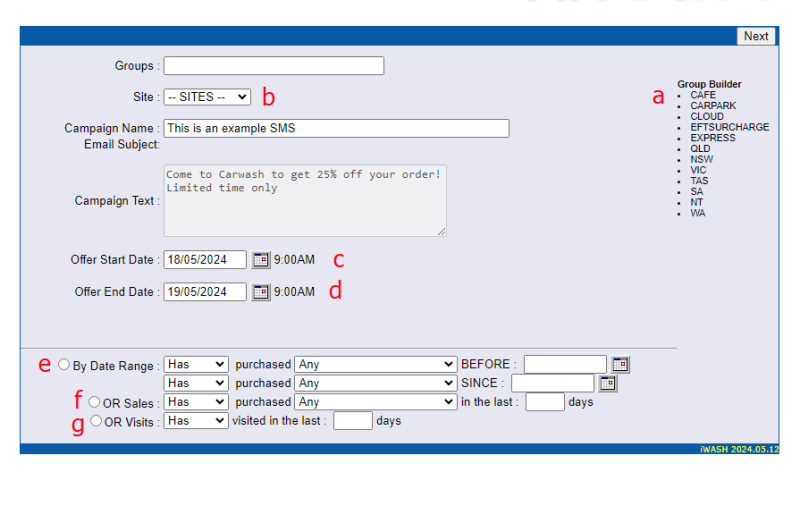Viewport: 800px width, 506px height.
Task: Click the Next button
Action: pos(756,36)
